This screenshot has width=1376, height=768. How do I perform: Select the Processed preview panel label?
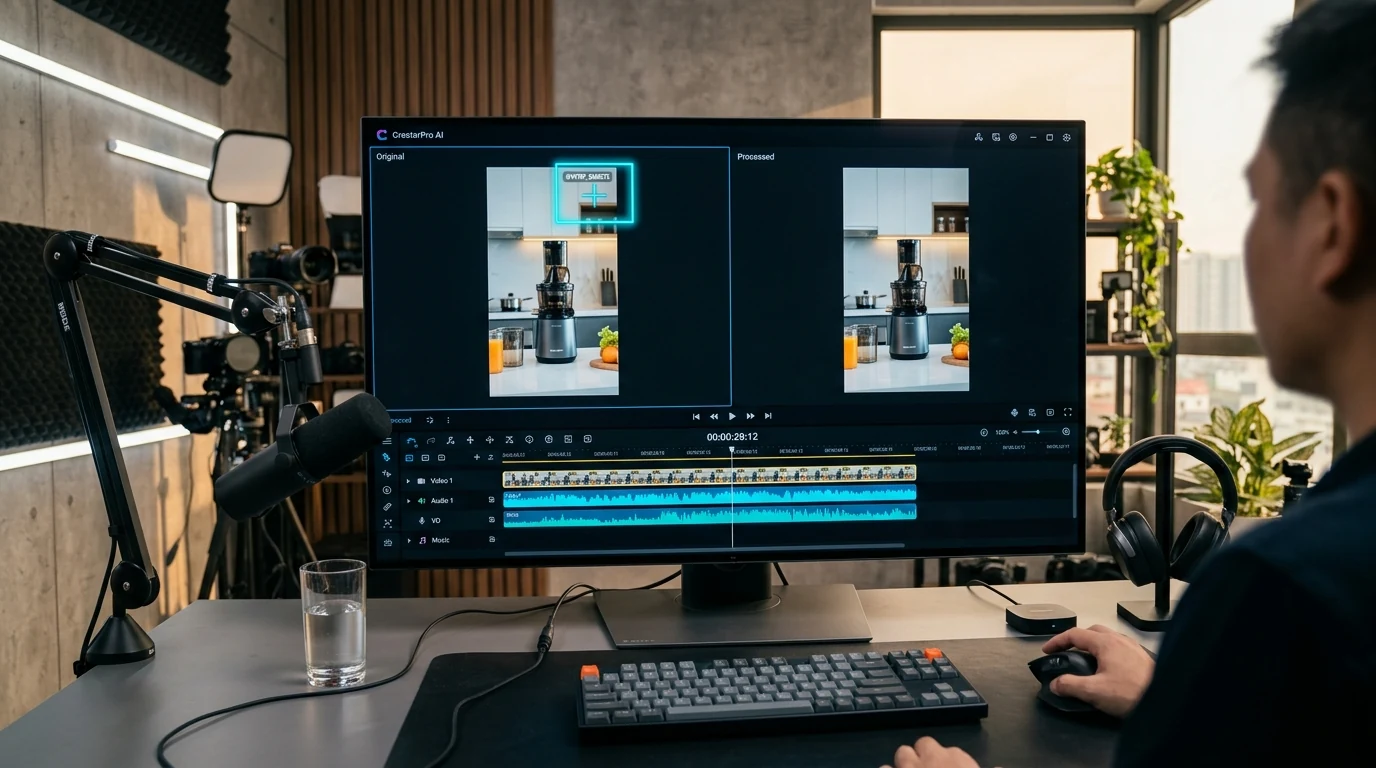[x=756, y=157]
